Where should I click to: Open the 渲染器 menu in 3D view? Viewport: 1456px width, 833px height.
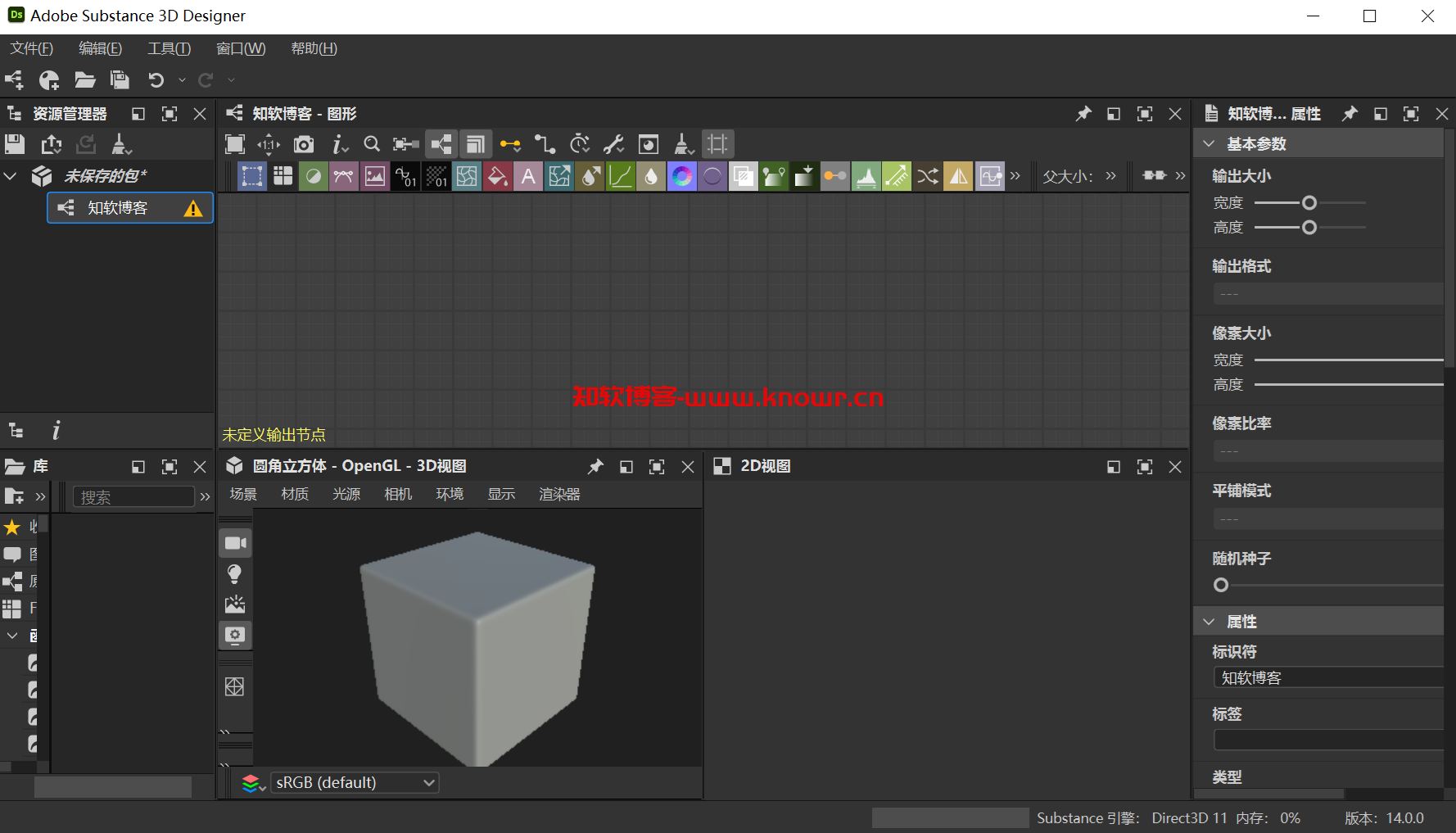[559, 494]
